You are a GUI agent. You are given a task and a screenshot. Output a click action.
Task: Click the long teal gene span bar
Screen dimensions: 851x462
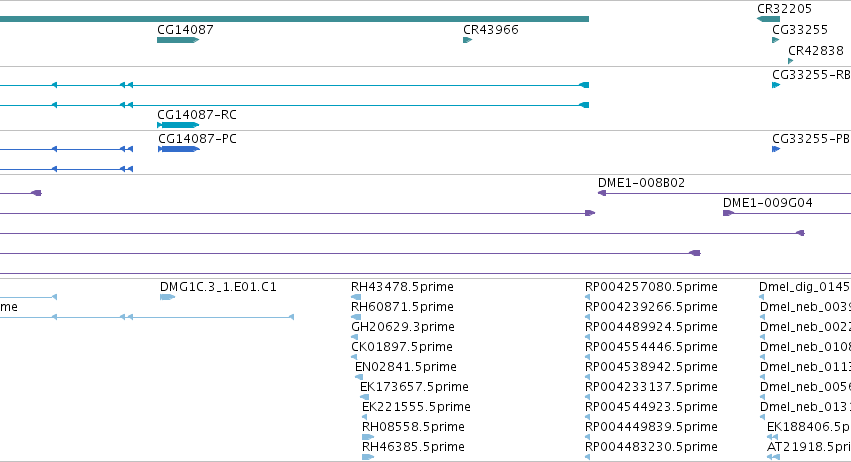click(x=294, y=19)
